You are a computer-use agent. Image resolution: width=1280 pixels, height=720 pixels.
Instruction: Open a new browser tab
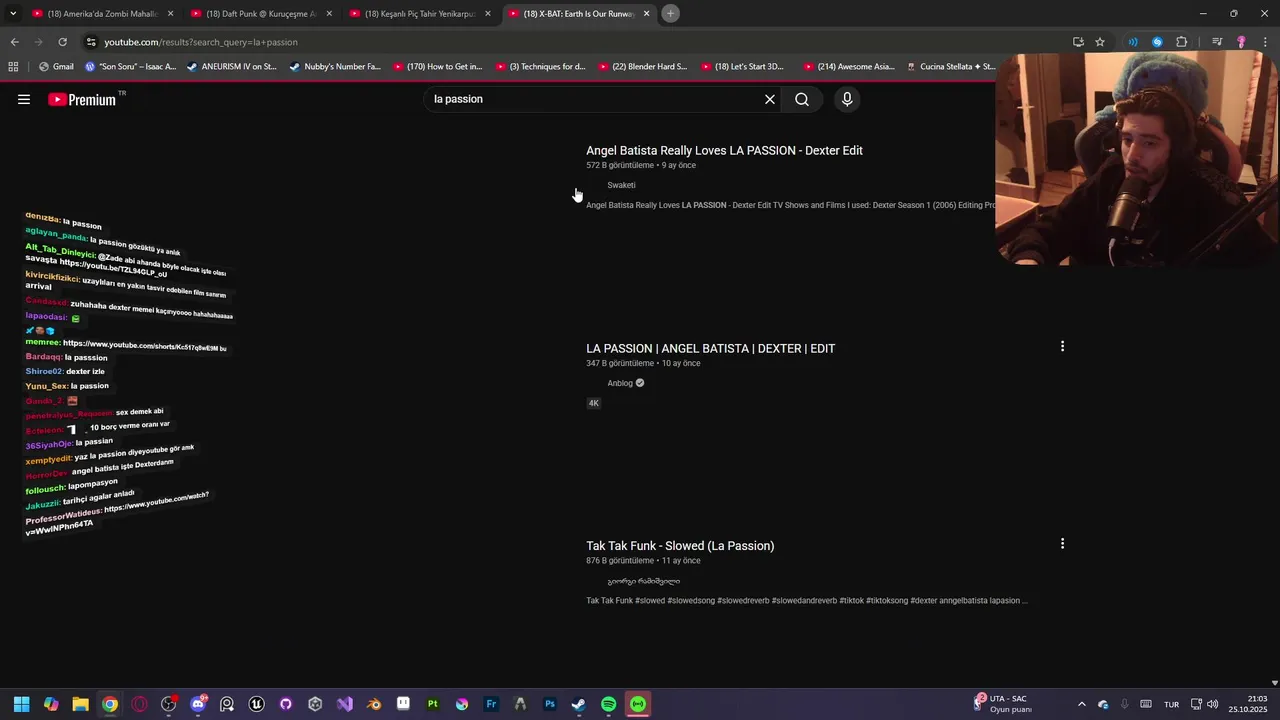click(x=670, y=13)
